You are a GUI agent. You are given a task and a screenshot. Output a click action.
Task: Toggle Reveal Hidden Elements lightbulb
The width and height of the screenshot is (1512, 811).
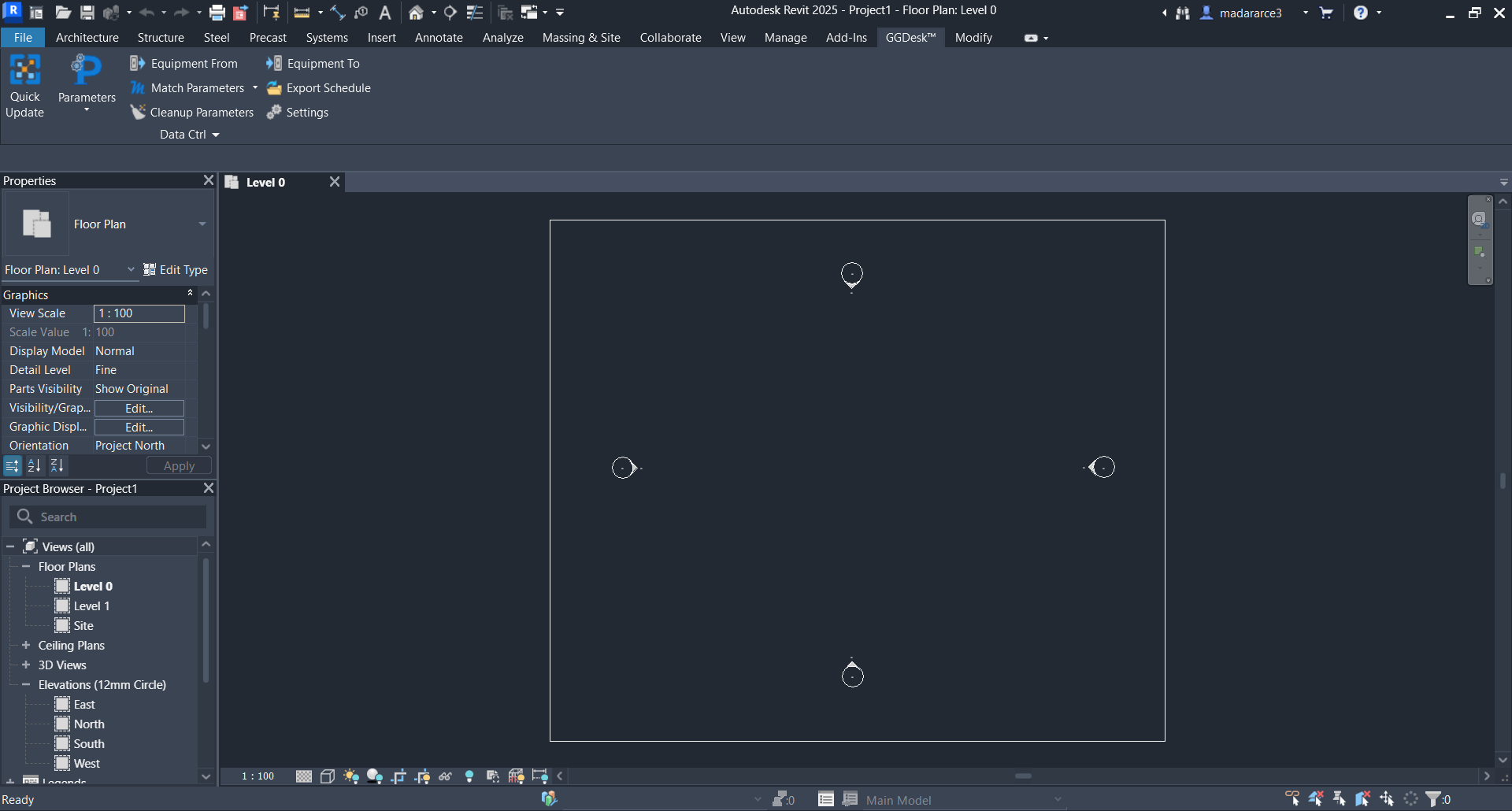469,776
